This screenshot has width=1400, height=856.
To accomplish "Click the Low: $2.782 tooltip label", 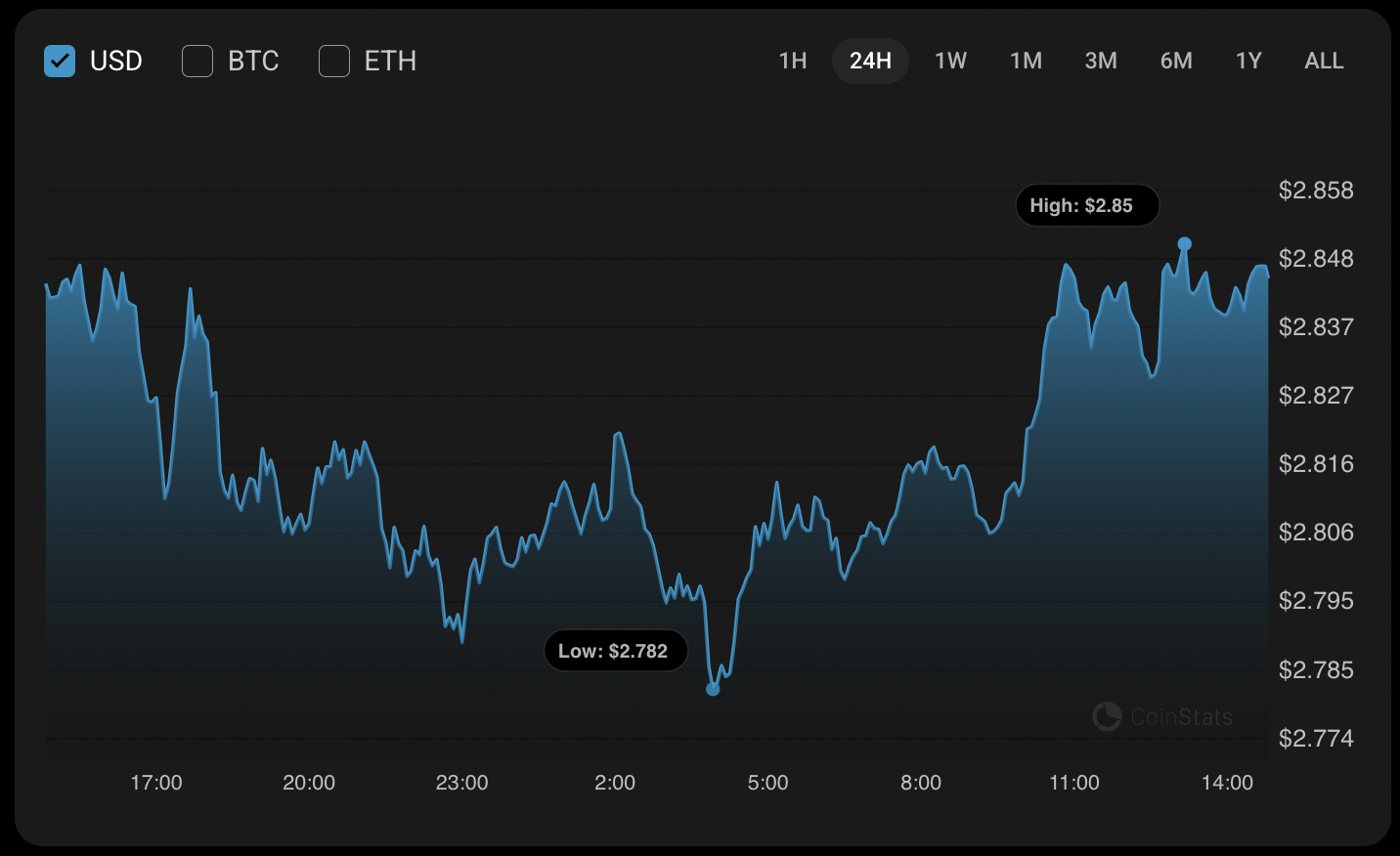I will point(613,651).
